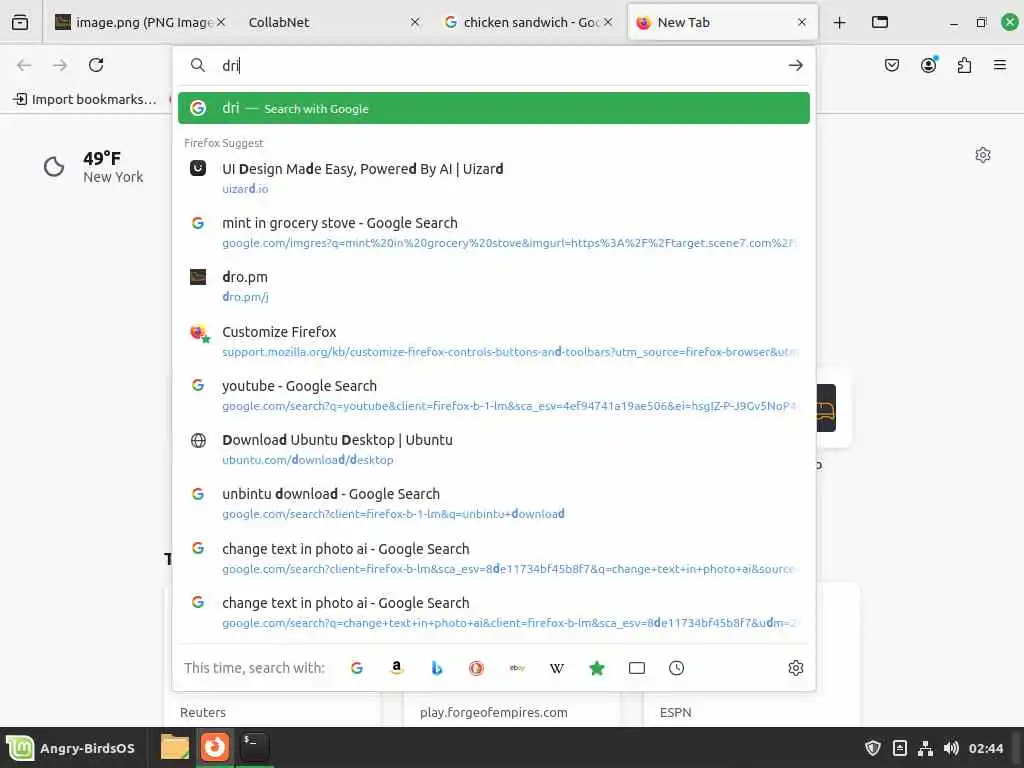
Task: Close the CollabNet tab
Action: 415,22
